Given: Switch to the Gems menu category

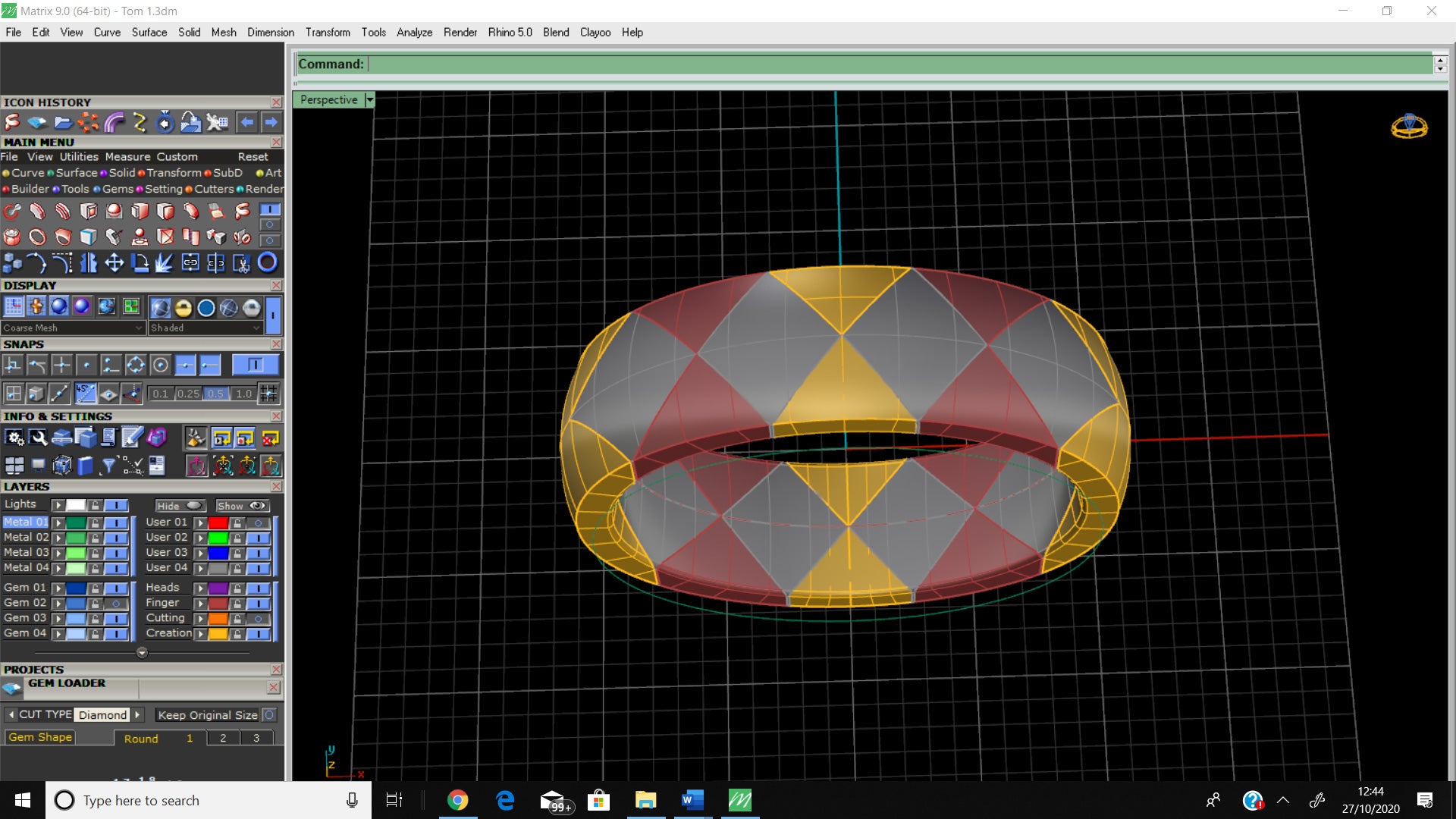Looking at the screenshot, I should 118,189.
